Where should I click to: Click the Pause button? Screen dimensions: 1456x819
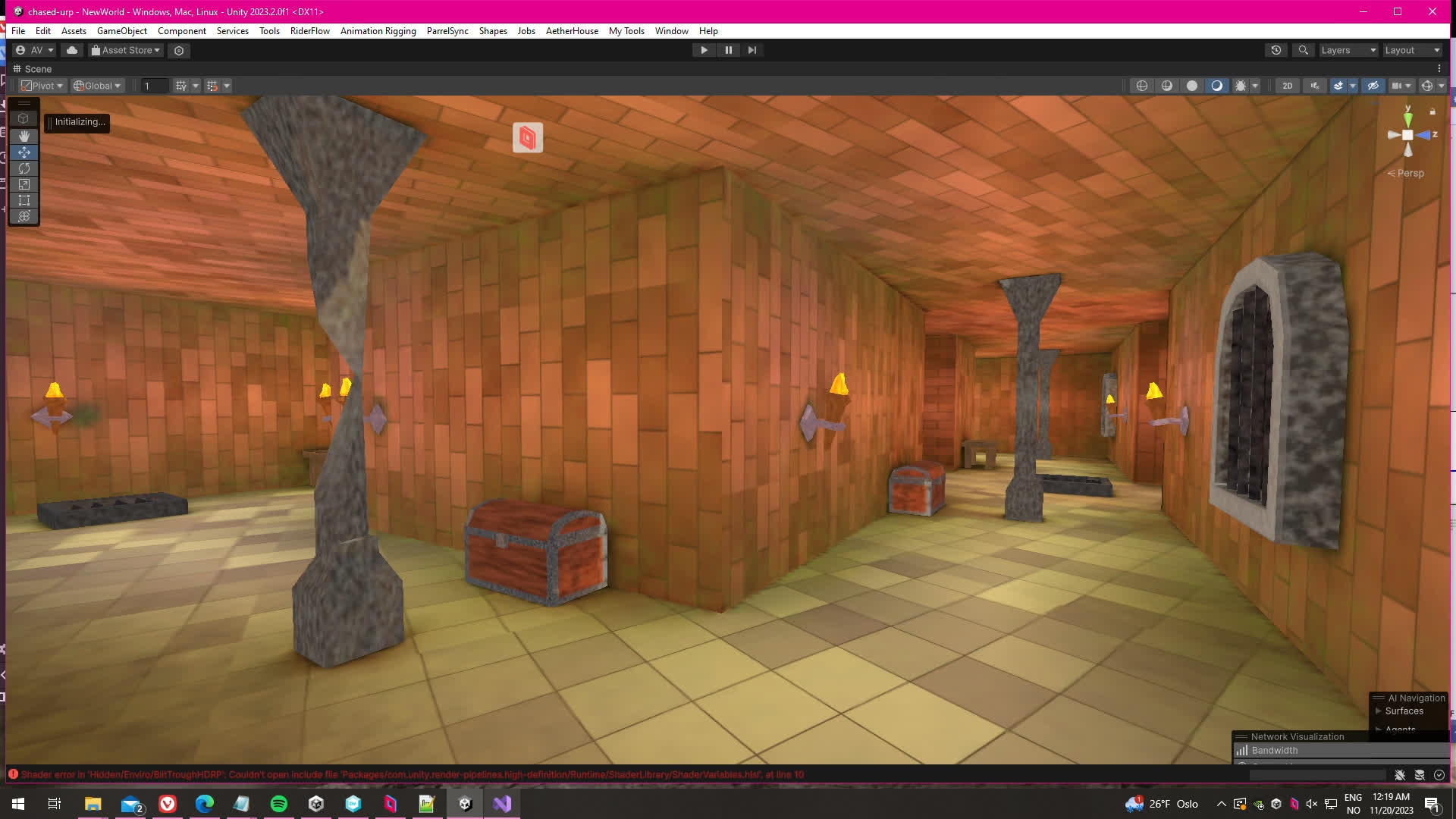(x=728, y=50)
